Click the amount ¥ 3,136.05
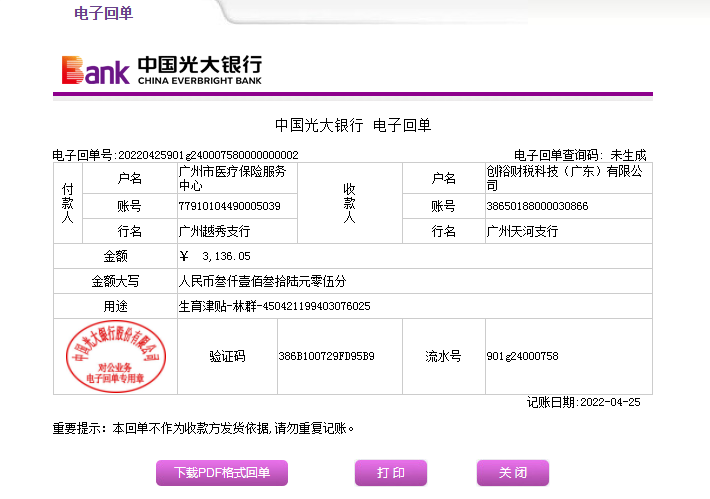Image resolution: width=710 pixels, height=499 pixels. click(215, 256)
